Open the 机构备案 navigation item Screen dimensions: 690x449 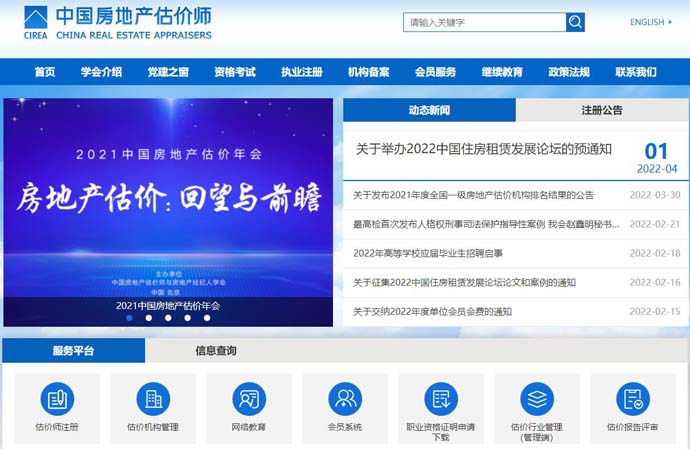tap(369, 72)
